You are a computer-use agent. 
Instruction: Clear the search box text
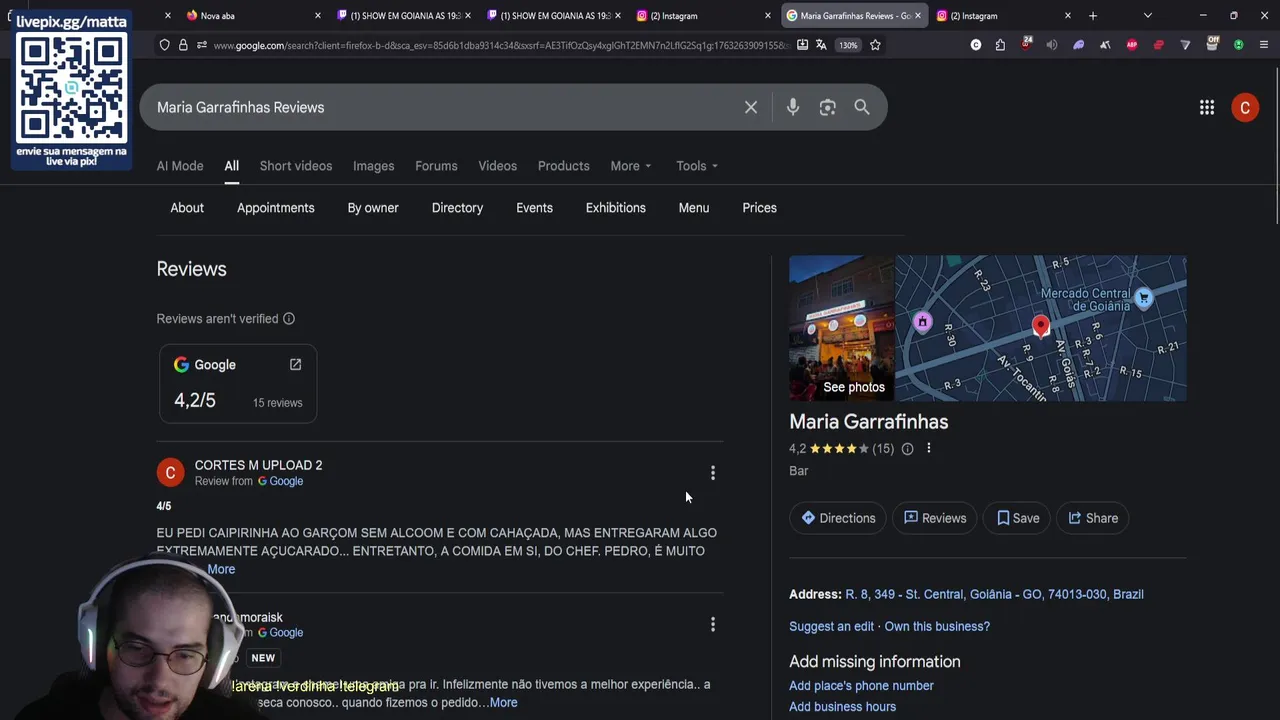[x=751, y=107]
